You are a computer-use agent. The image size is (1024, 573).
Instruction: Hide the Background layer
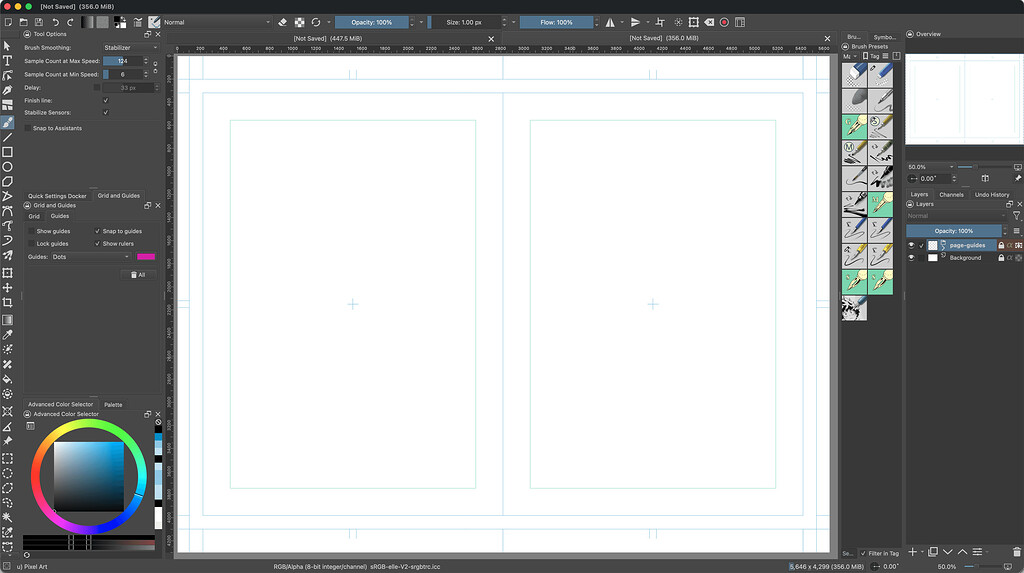click(911, 257)
